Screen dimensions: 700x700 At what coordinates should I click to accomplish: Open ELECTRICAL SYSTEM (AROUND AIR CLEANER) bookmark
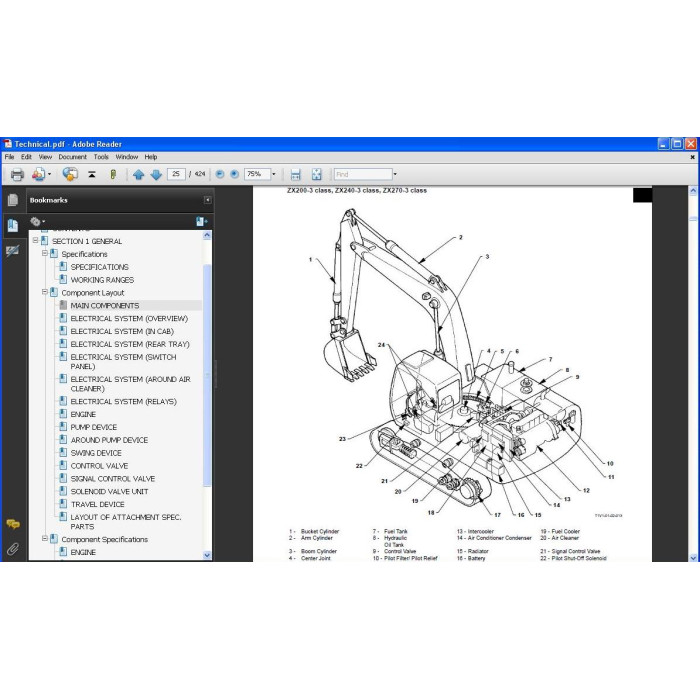tap(130, 384)
